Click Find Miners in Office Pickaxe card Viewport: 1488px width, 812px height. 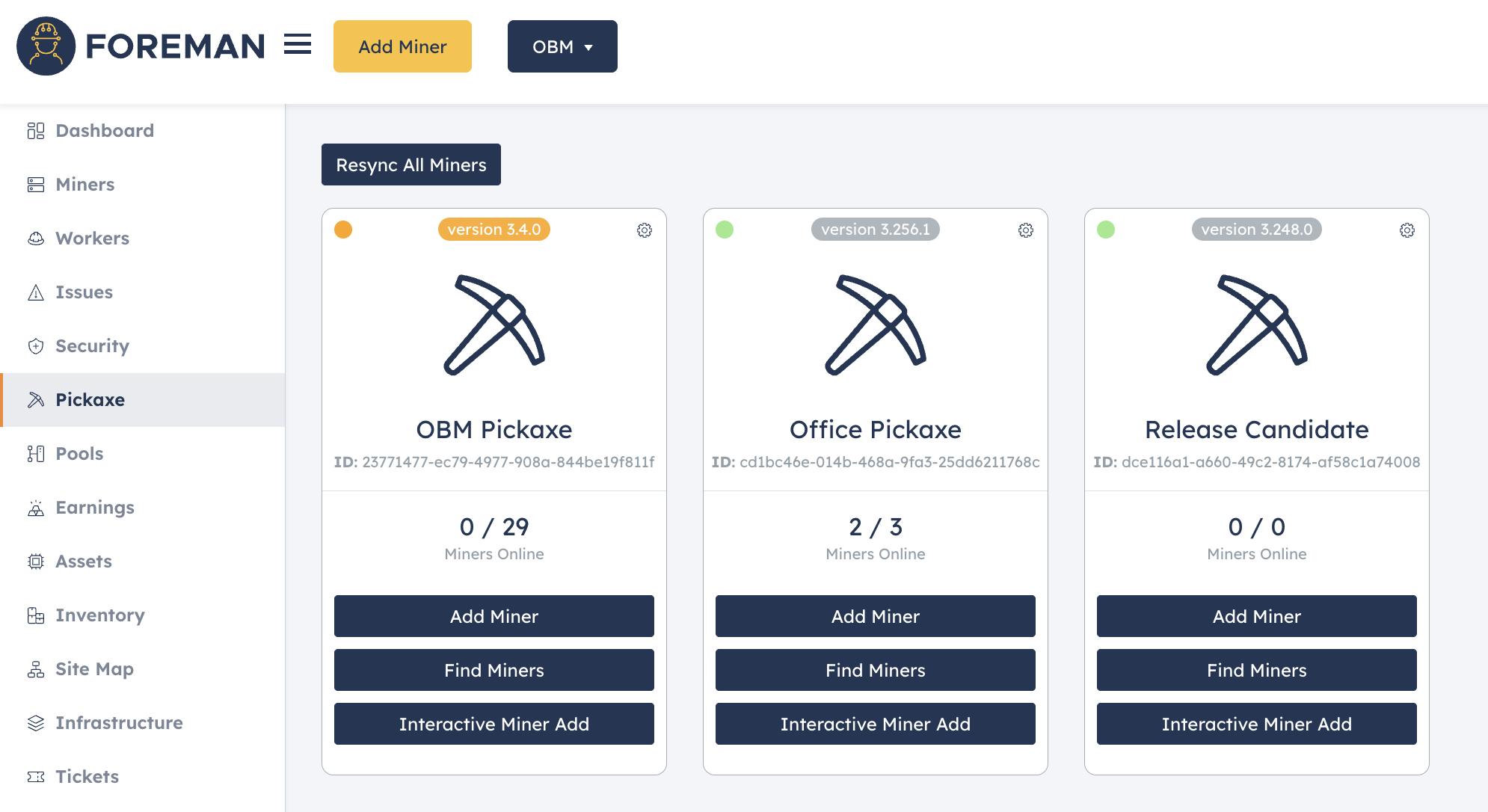876,670
